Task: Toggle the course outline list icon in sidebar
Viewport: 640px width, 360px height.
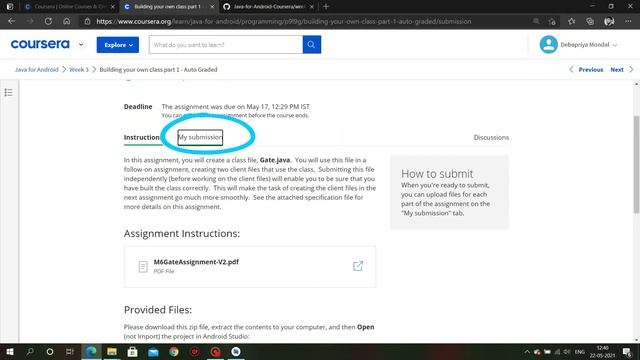Action: tap(9, 92)
